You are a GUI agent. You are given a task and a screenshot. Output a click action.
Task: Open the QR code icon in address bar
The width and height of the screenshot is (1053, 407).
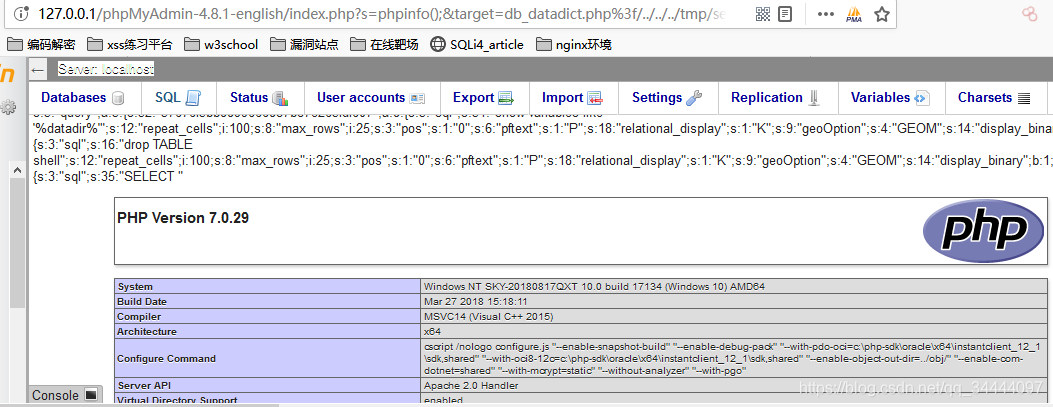pos(764,14)
